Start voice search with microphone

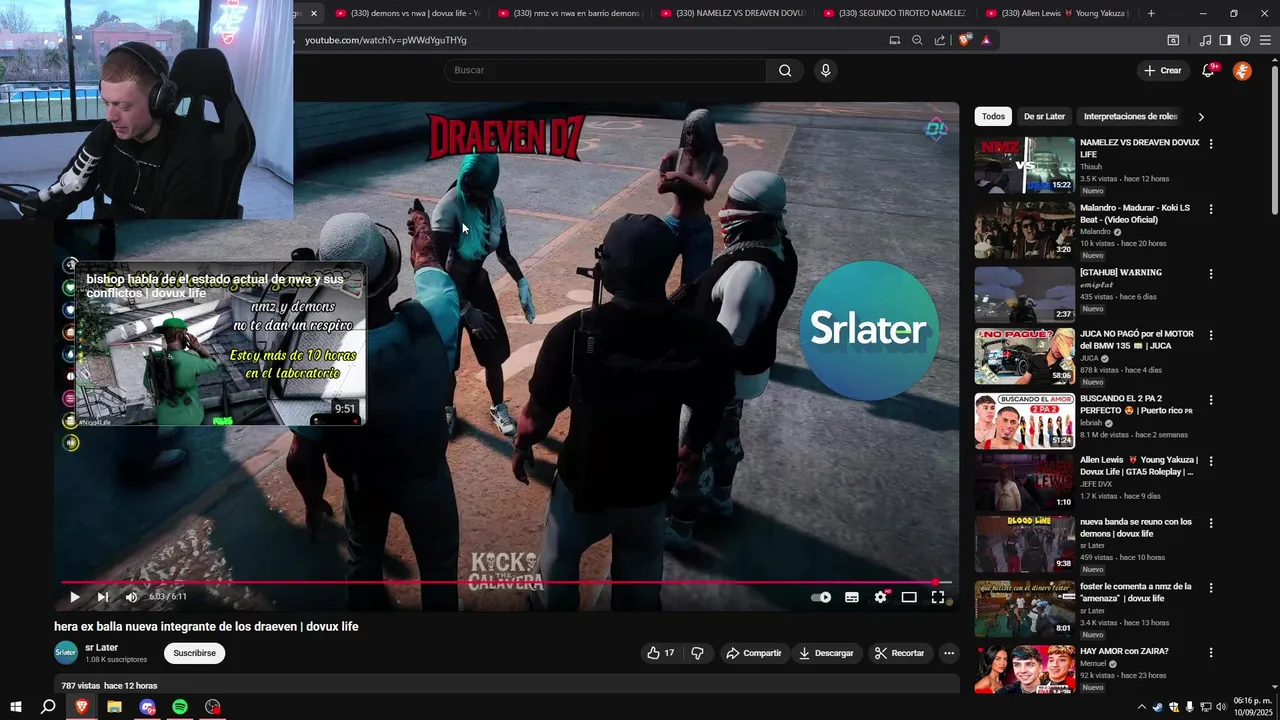pos(825,70)
